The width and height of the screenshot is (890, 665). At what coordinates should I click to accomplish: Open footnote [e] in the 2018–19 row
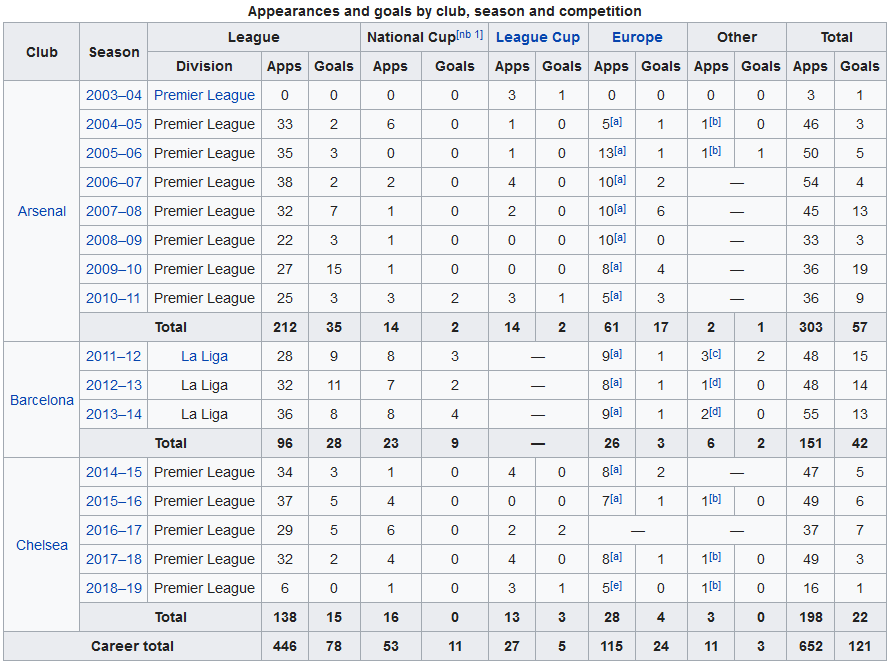617,585
